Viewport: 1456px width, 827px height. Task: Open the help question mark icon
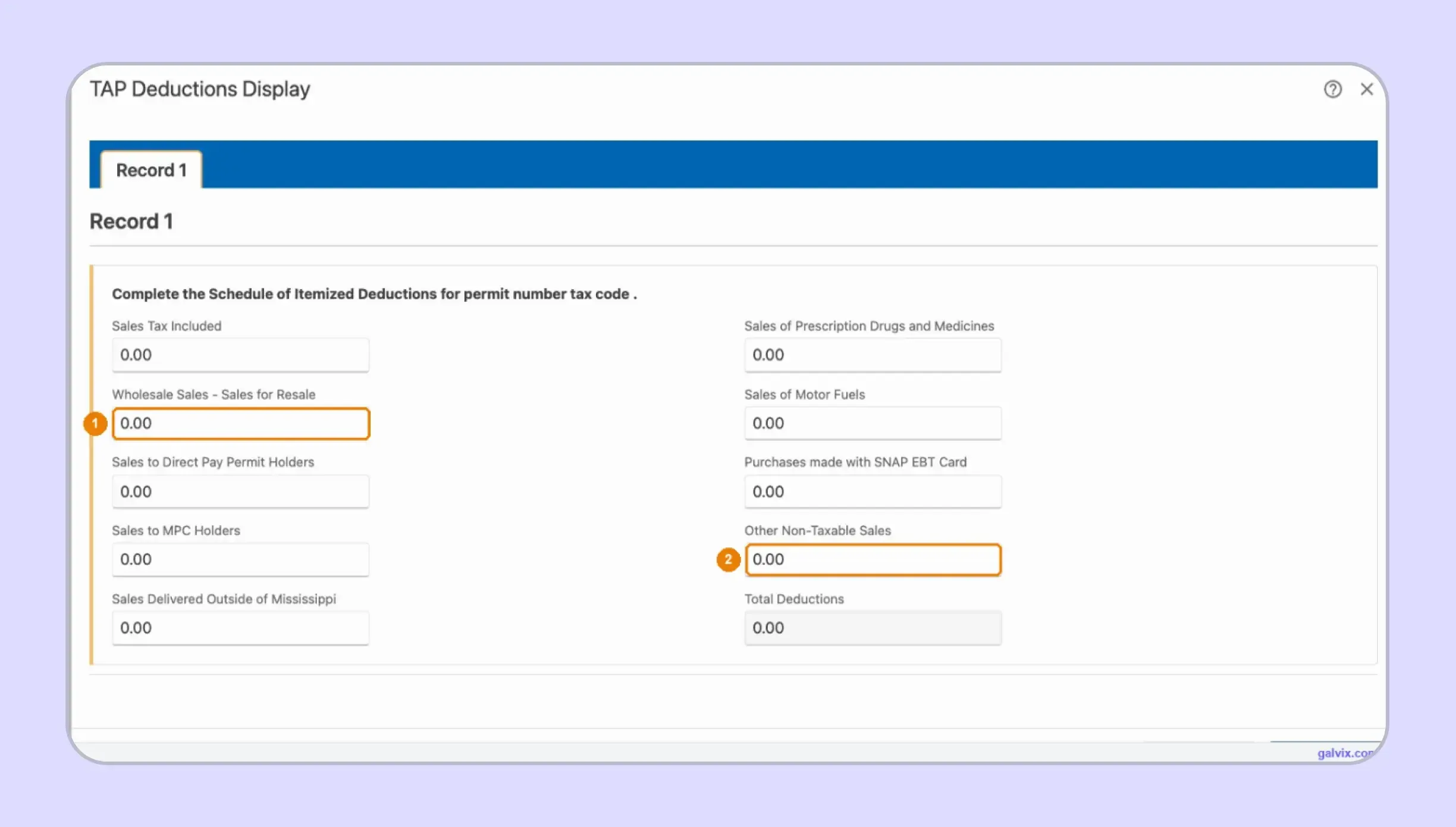1332,89
